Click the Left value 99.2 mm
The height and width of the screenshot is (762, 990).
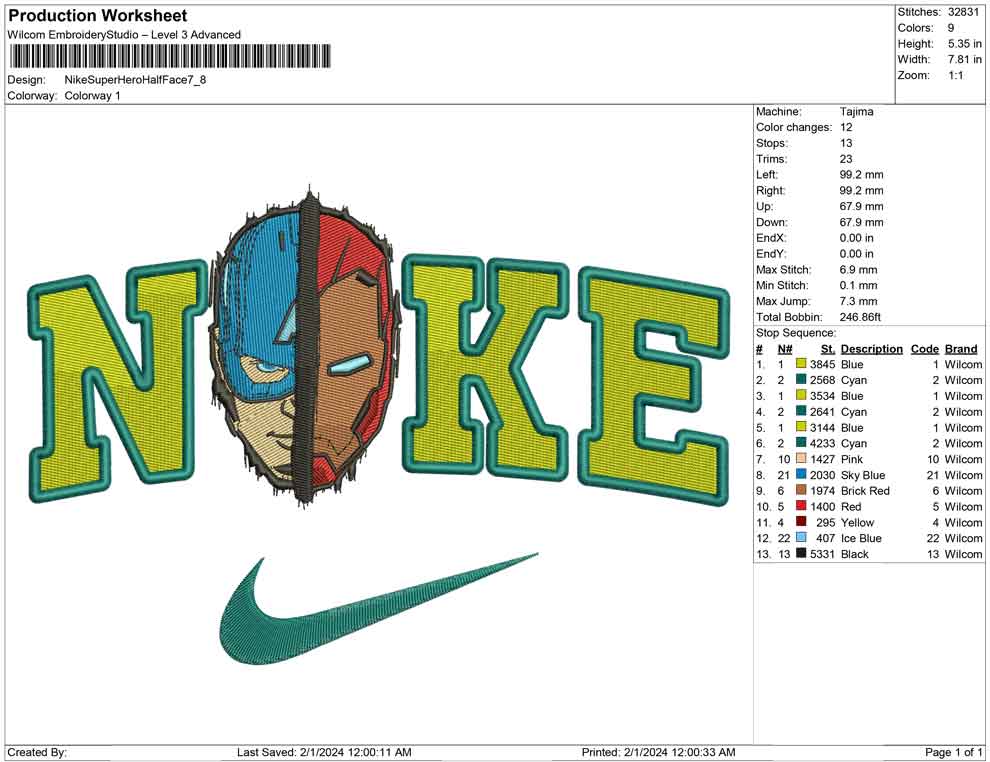point(861,174)
